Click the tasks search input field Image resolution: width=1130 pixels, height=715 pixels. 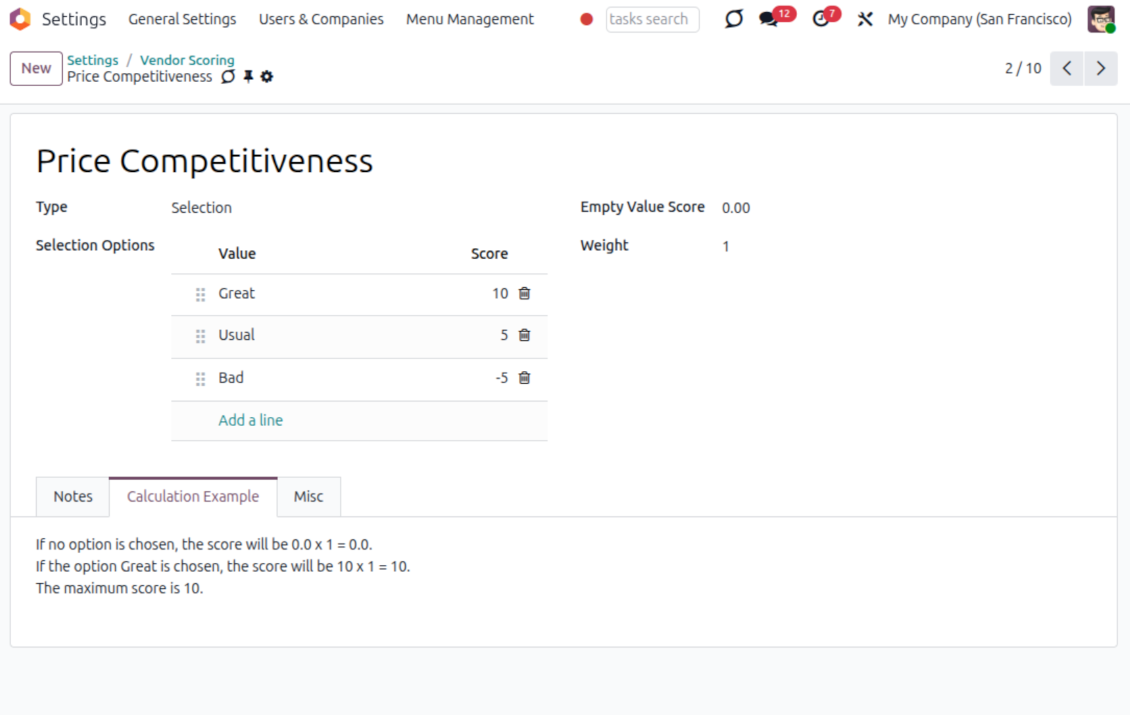[x=652, y=19]
